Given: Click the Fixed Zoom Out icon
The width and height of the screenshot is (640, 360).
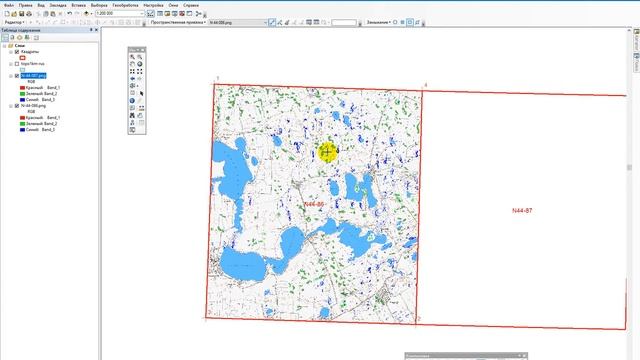Looking at the screenshot, I should [x=140, y=71].
